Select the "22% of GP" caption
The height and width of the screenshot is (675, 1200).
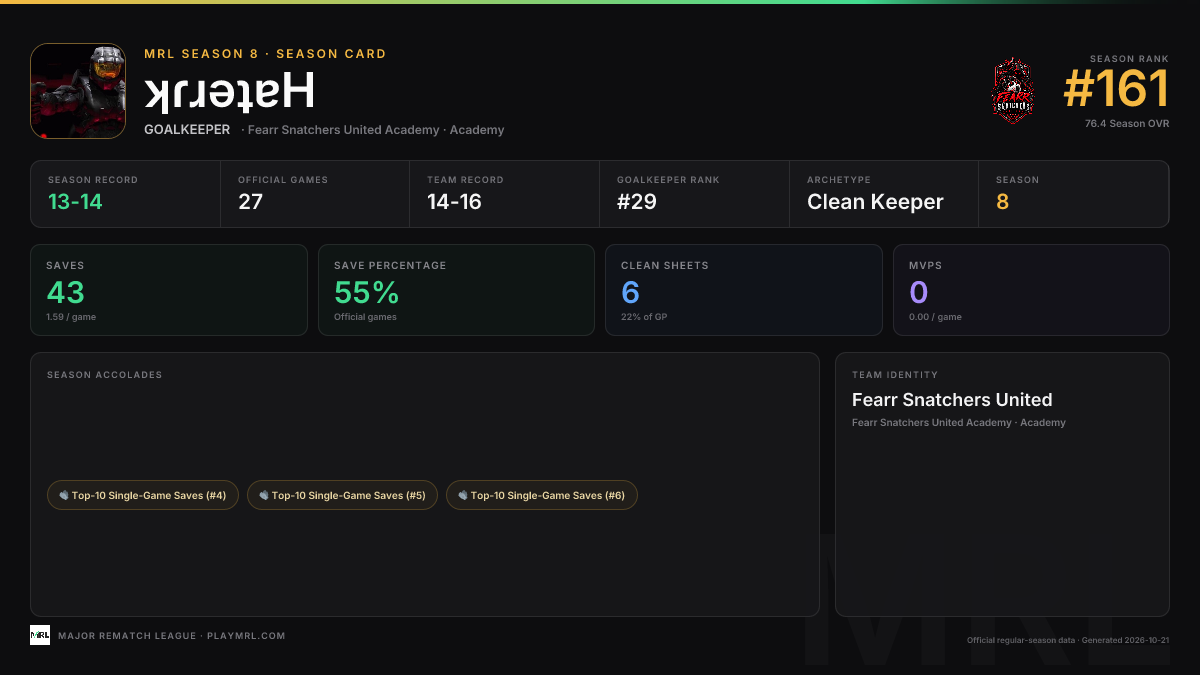click(x=643, y=317)
